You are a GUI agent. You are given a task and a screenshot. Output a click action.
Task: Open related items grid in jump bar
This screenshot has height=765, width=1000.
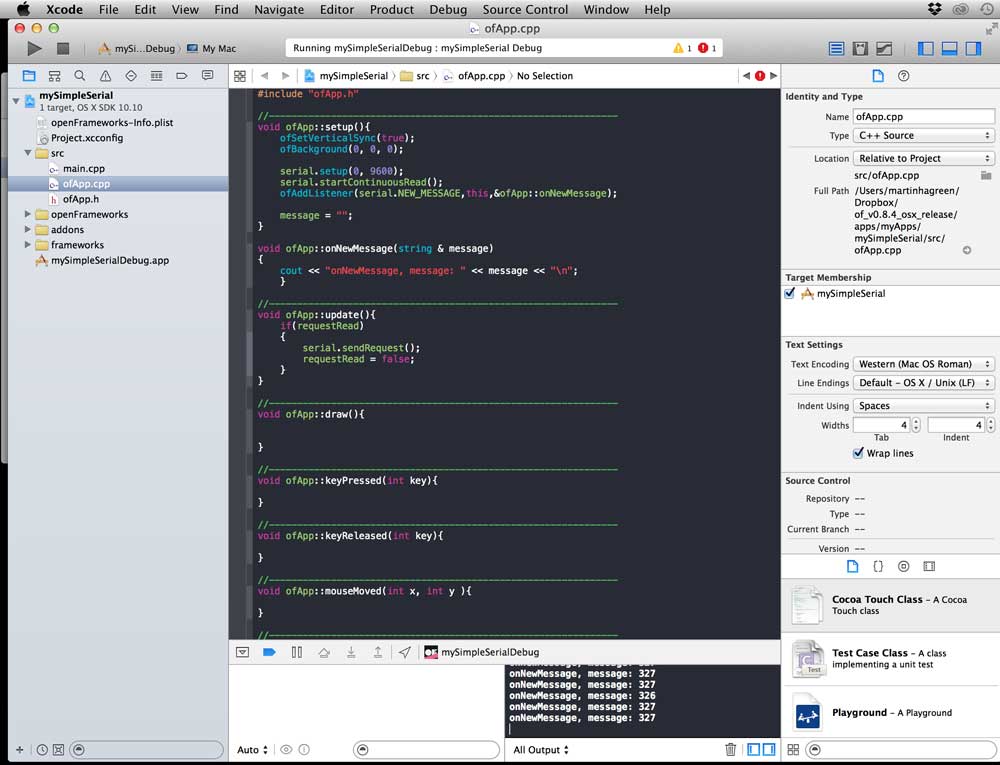click(240, 76)
